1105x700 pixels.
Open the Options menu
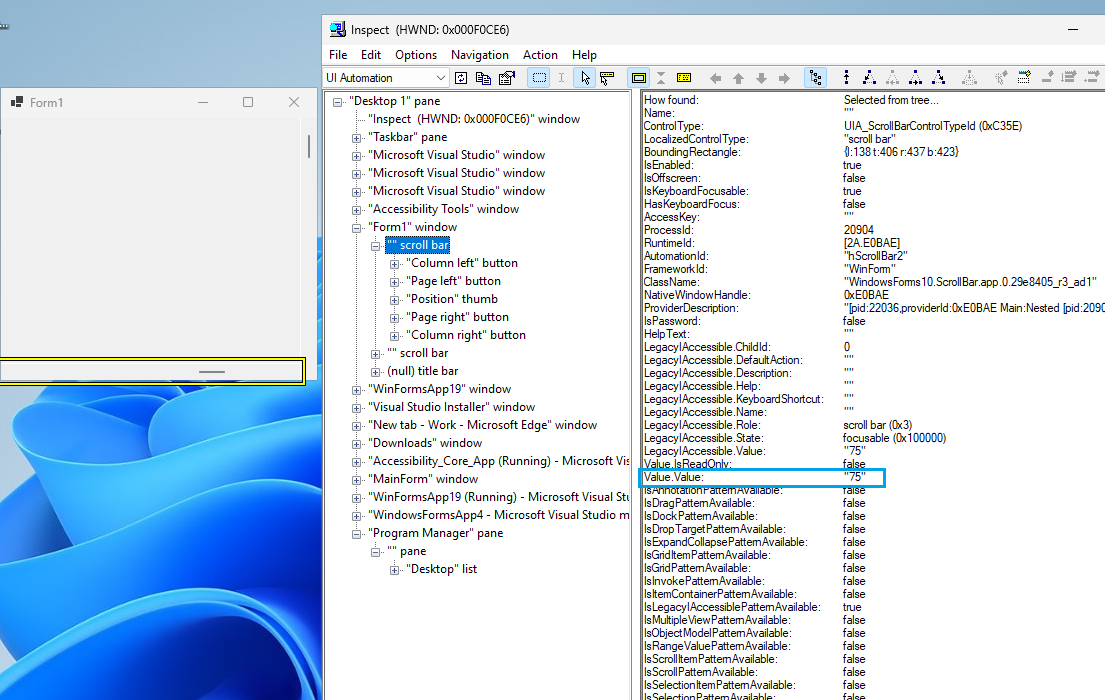click(x=416, y=55)
